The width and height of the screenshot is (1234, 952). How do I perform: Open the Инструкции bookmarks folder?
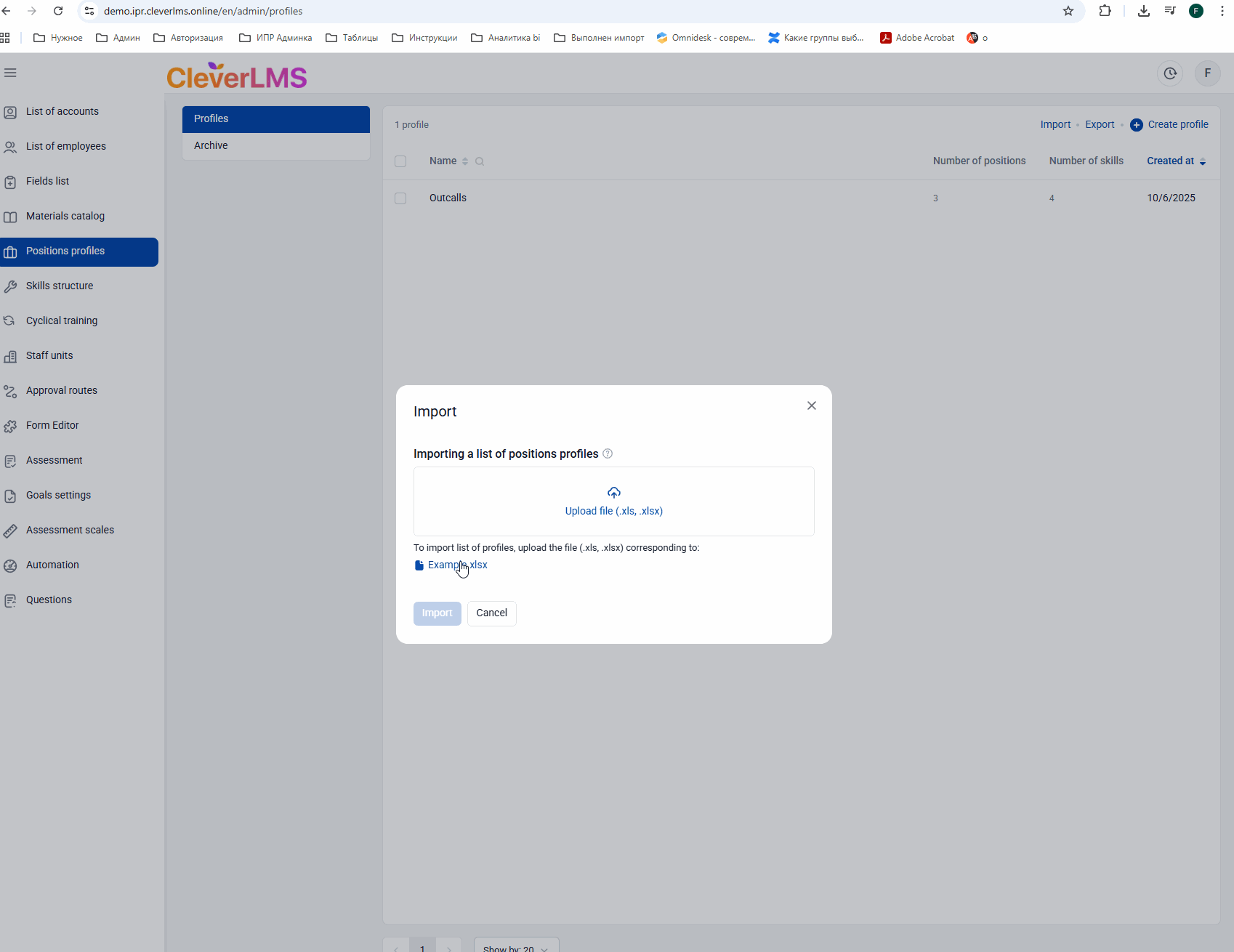(424, 38)
